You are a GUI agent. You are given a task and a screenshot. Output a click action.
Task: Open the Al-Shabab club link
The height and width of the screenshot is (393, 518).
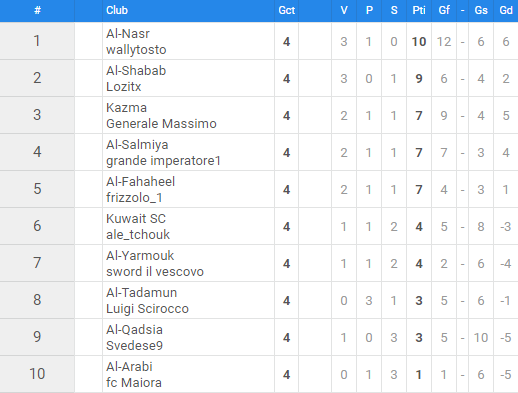[136, 71]
